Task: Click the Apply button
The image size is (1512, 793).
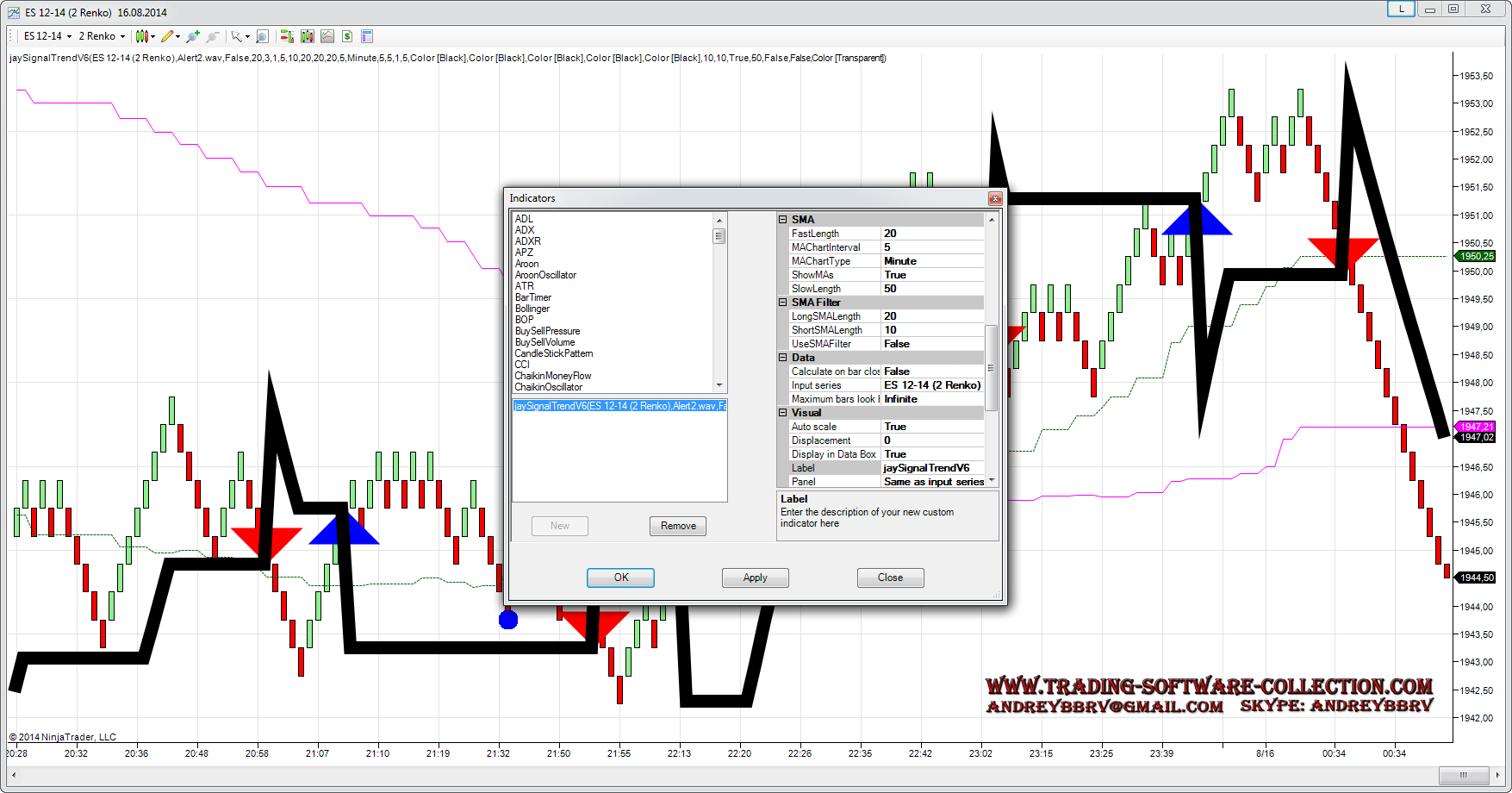Action: (755, 578)
